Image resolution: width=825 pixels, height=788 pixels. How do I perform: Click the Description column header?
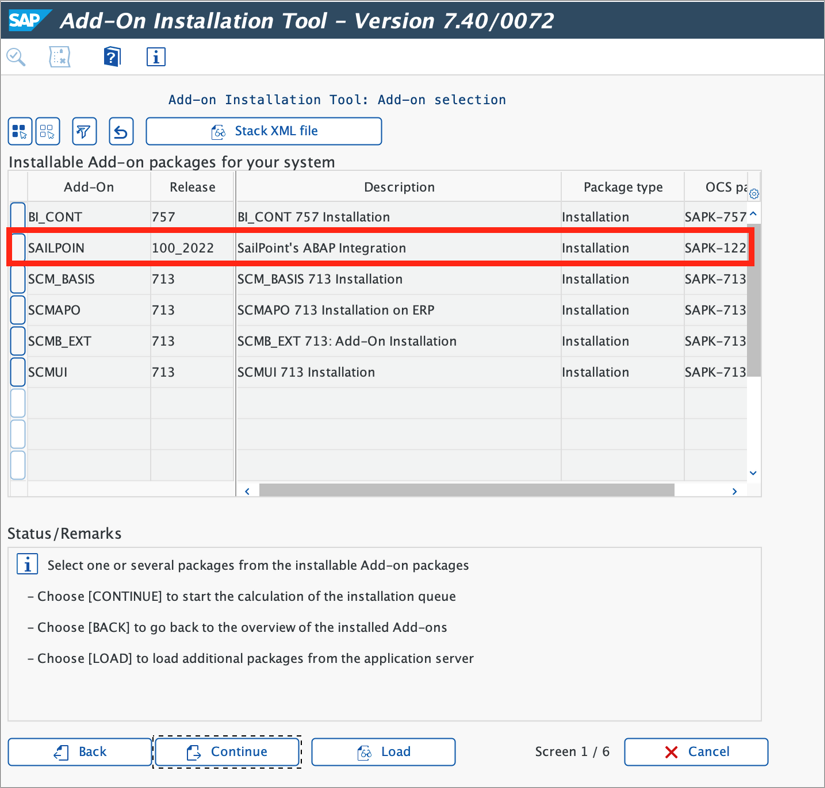[399, 187]
